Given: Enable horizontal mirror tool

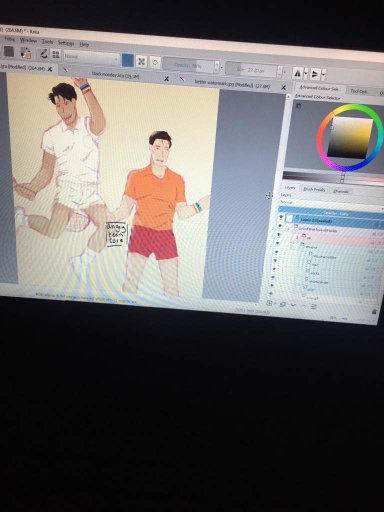Looking at the screenshot, I should 298,73.
